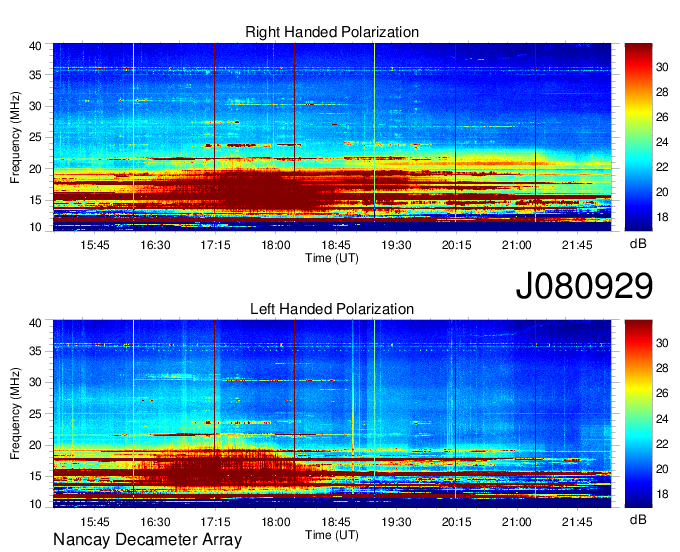Click "Frequency (MHz)" axis label of Right Handed plot
680x552 pixels.
click(15, 137)
